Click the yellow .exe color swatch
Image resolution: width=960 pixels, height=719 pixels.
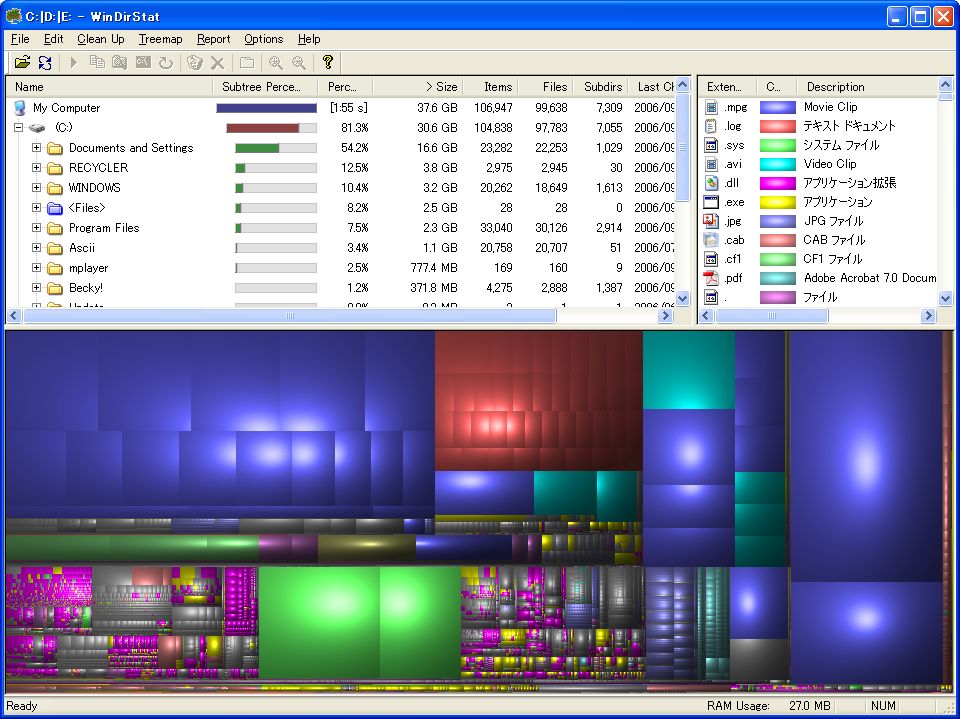[x=778, y=201]
